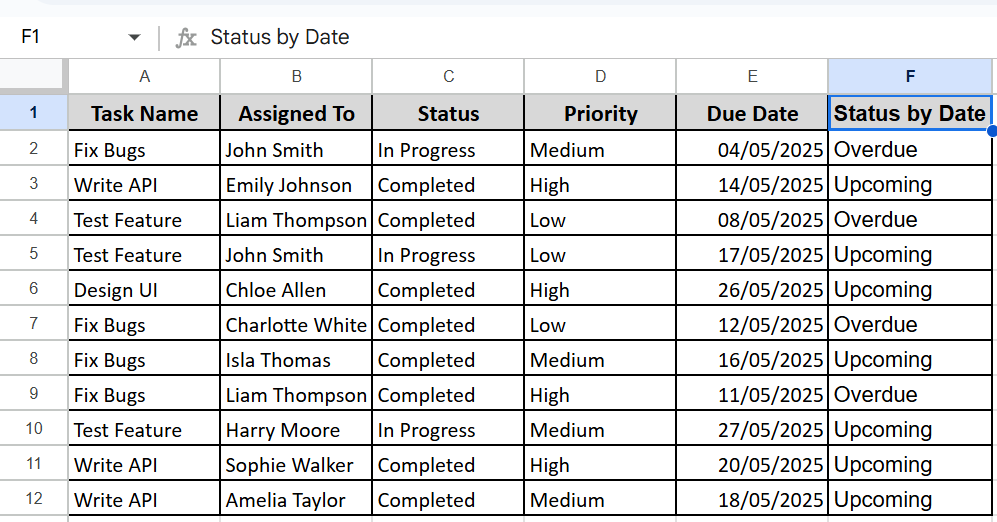Click the formula bar text Status by Date
This screenshot has height=522, width=997.
tap(280, 37)
